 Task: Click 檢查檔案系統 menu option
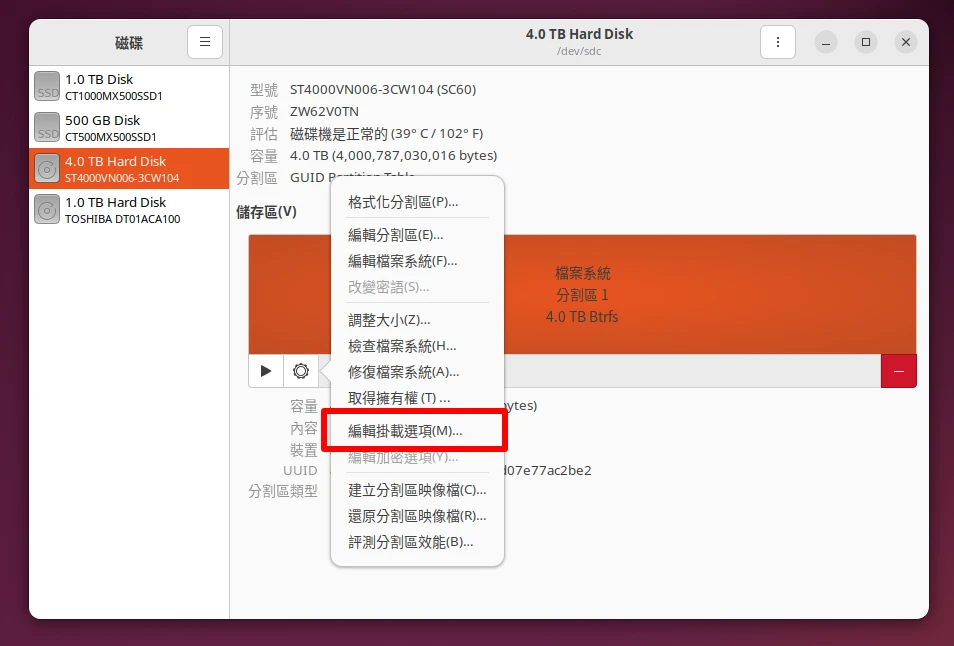tap(402, 346)
